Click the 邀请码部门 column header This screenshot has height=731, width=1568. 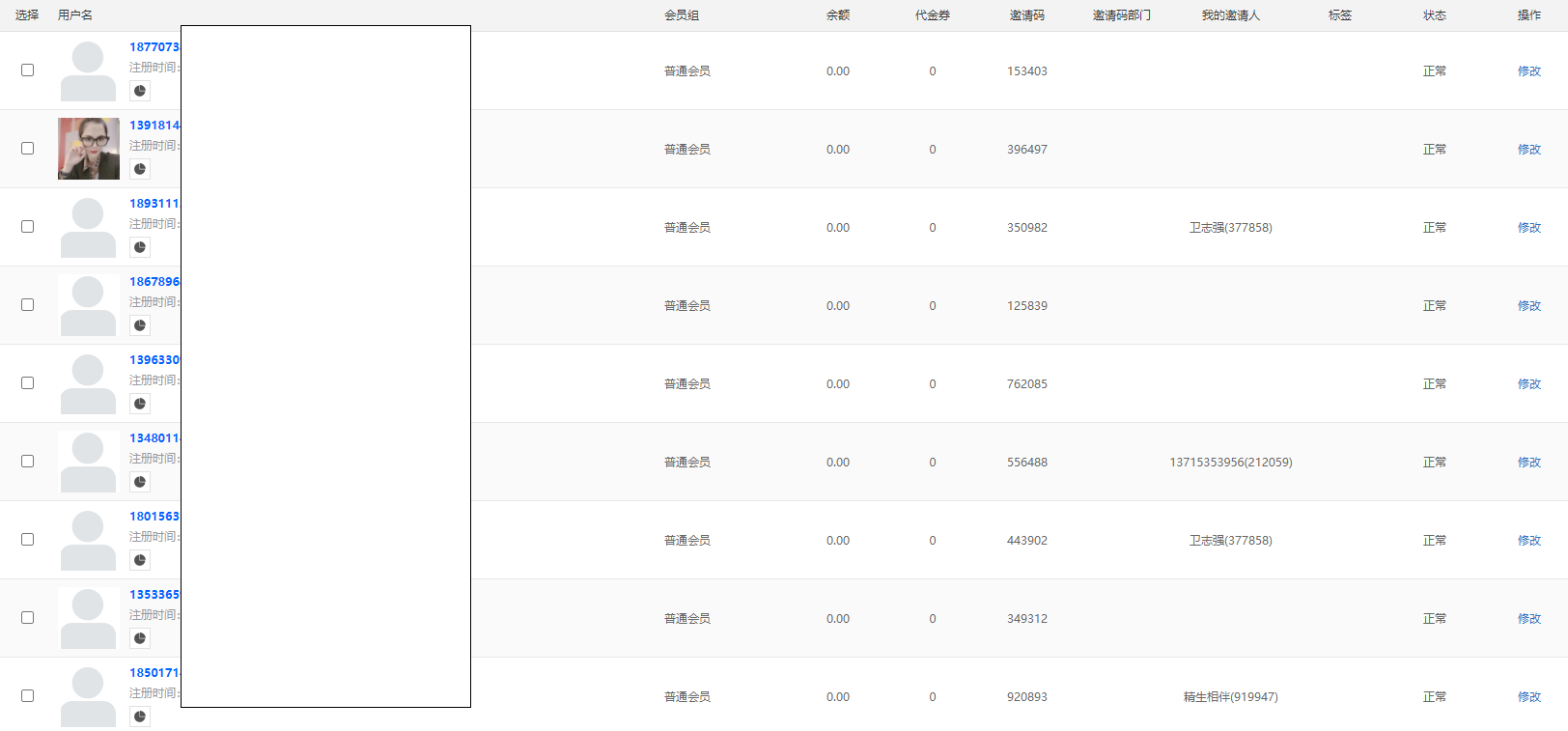pyautogui.click(x=1122, y=15)
